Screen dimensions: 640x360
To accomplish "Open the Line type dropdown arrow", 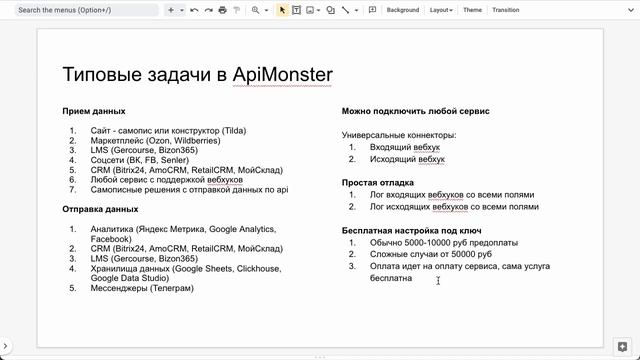I will click(x=356, y=10).
